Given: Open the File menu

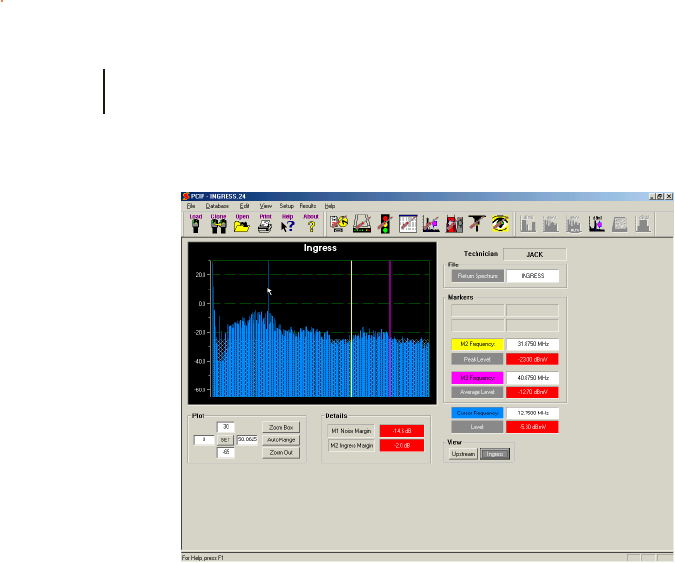Looking at the screenshot, I should tap(191, 205).
